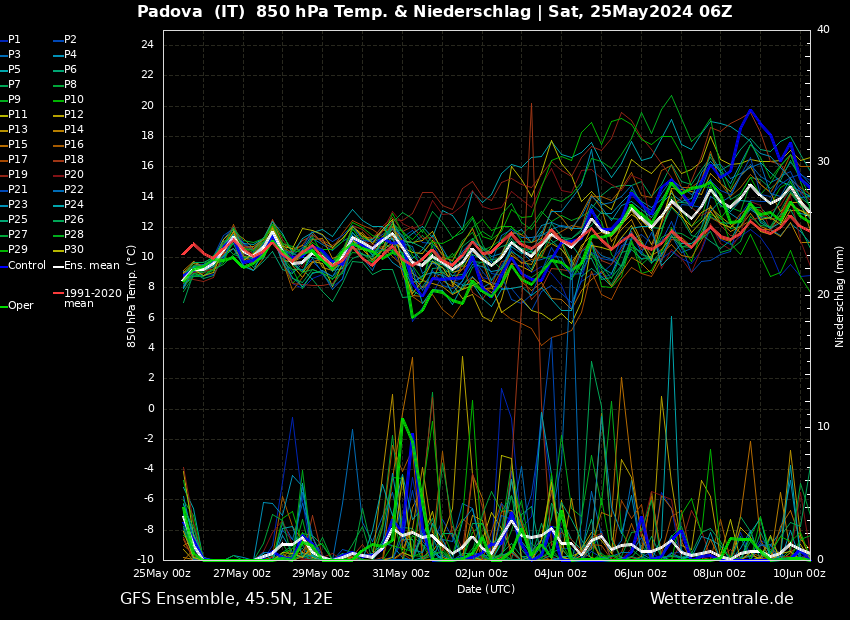Pick the P5 ensemble member label
850x620 pixels.
click(14, 69)
